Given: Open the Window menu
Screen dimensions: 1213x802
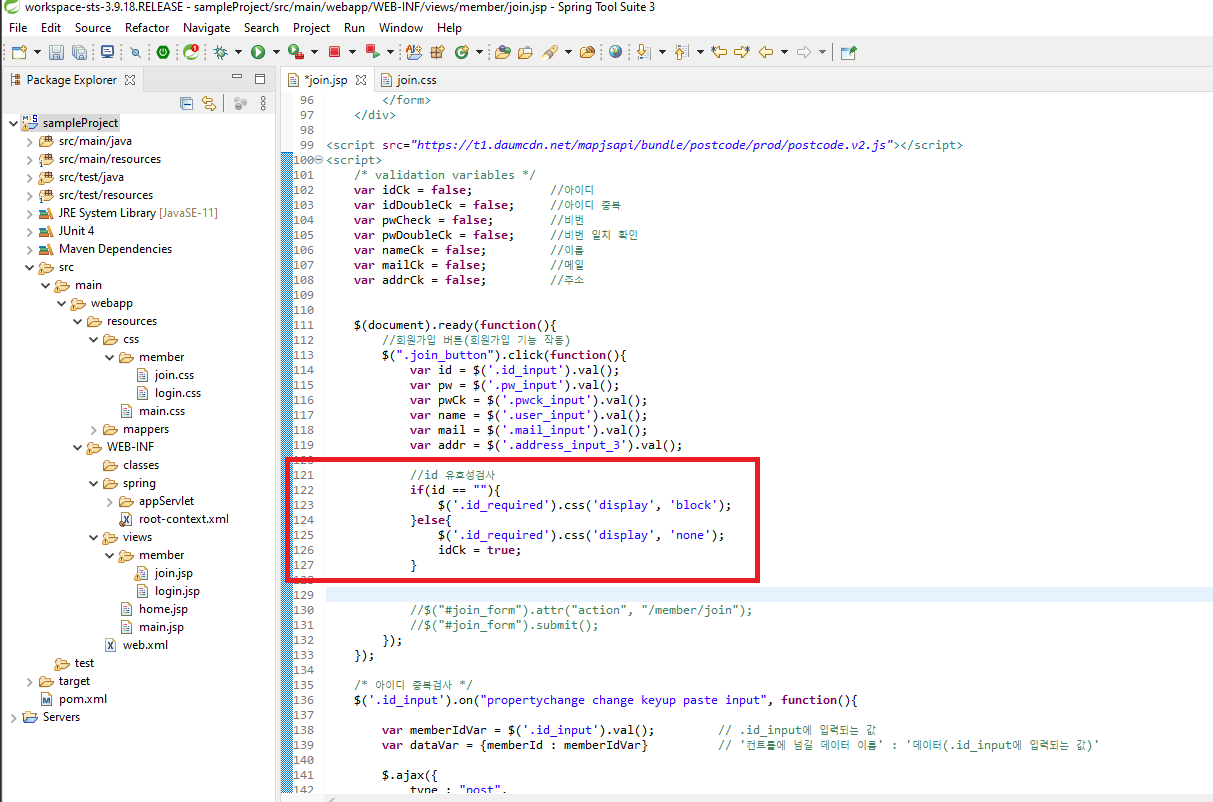Looking at the screenshot, I should [x=401, y=28].
